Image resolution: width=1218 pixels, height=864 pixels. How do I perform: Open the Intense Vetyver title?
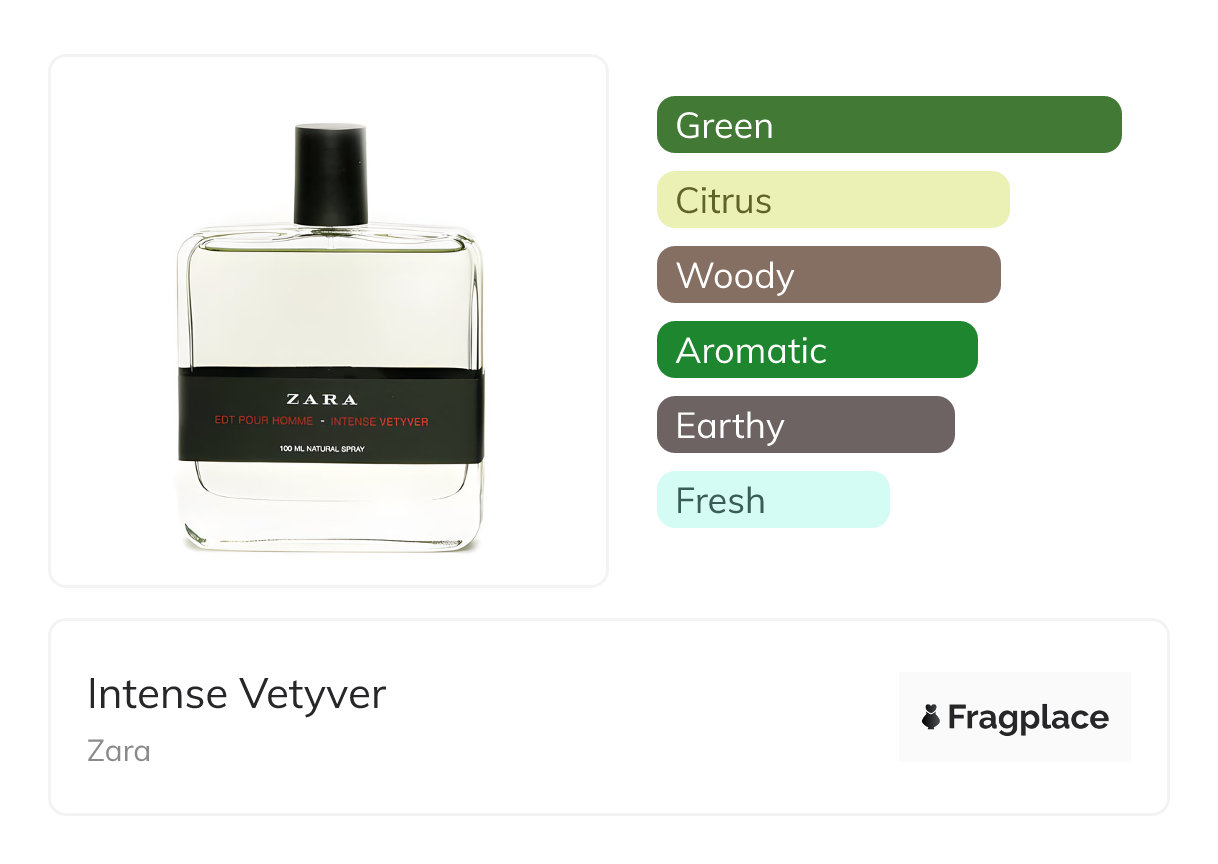(237, 694)
